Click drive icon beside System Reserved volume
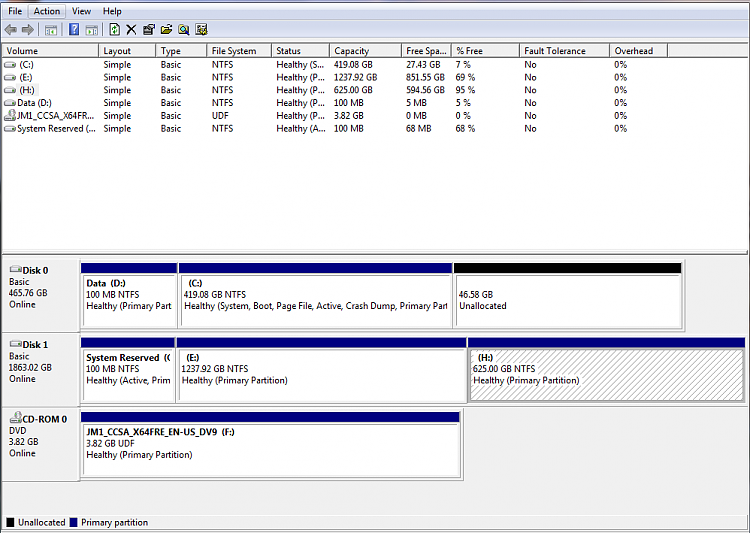 (10, 129)
